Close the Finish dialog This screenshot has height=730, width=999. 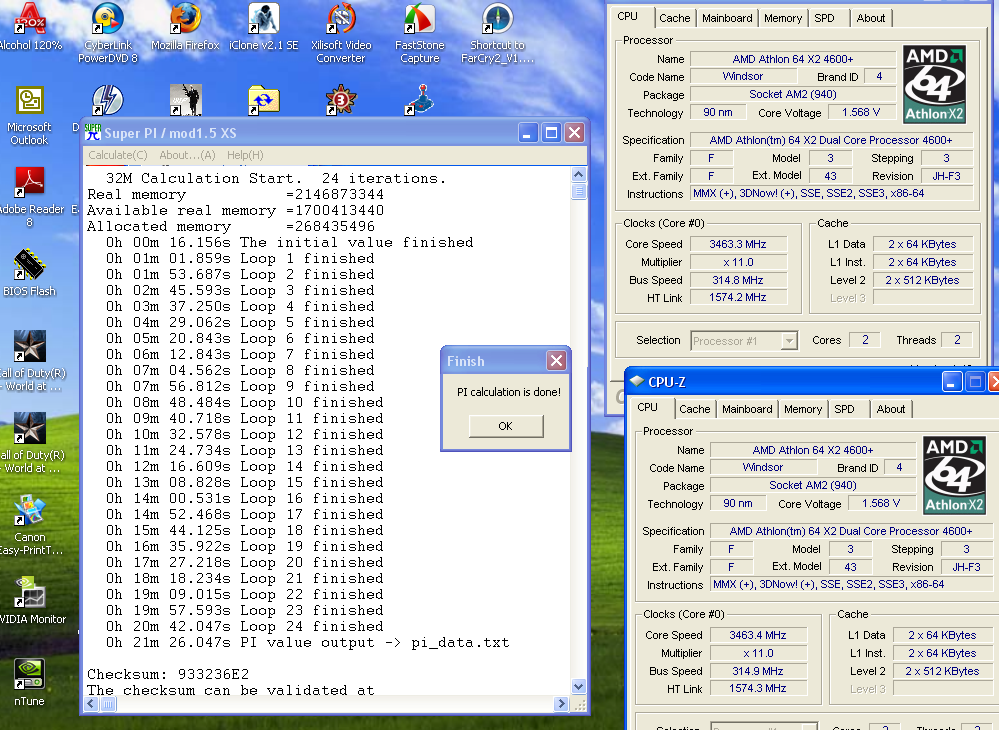coord(556,361)
